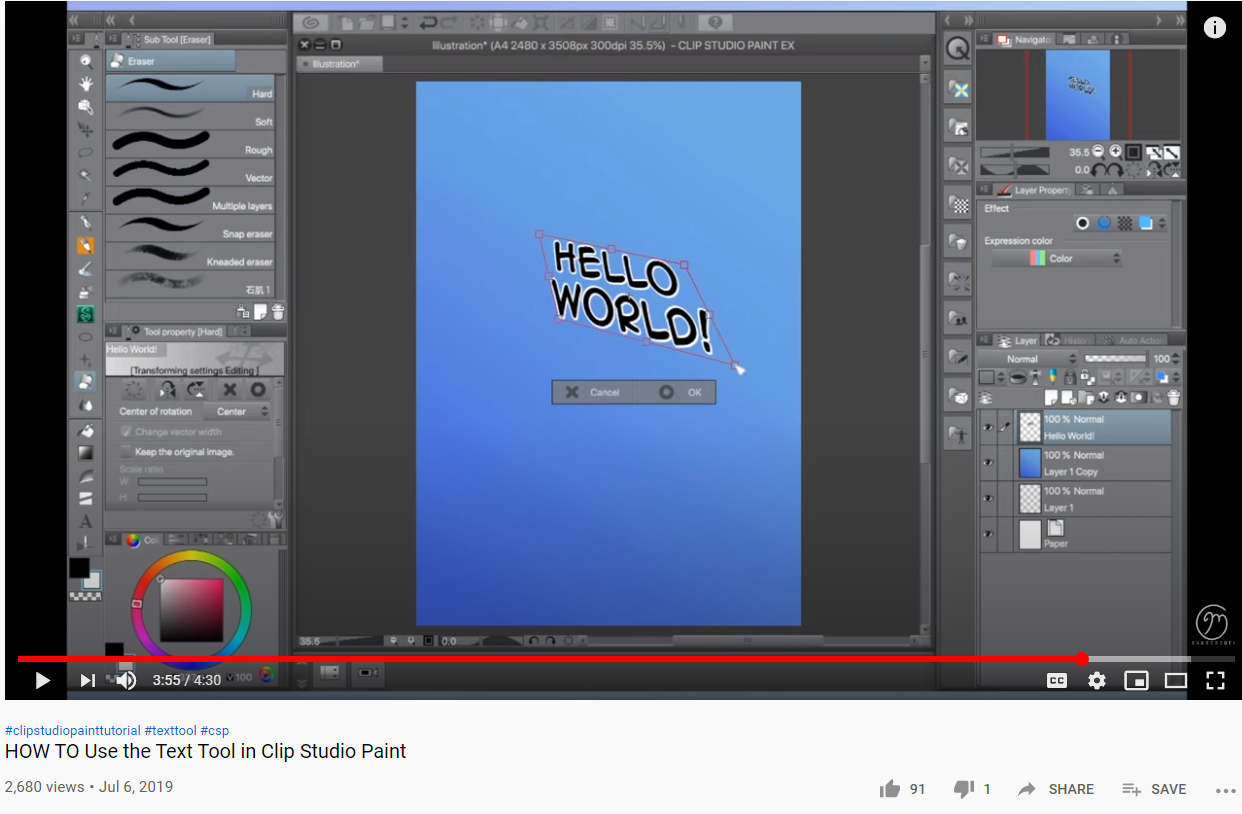Viewport: 1242px width, 814px height.
Task: Click the Quick Access Q icon in right dock
Action: [958, 49]
